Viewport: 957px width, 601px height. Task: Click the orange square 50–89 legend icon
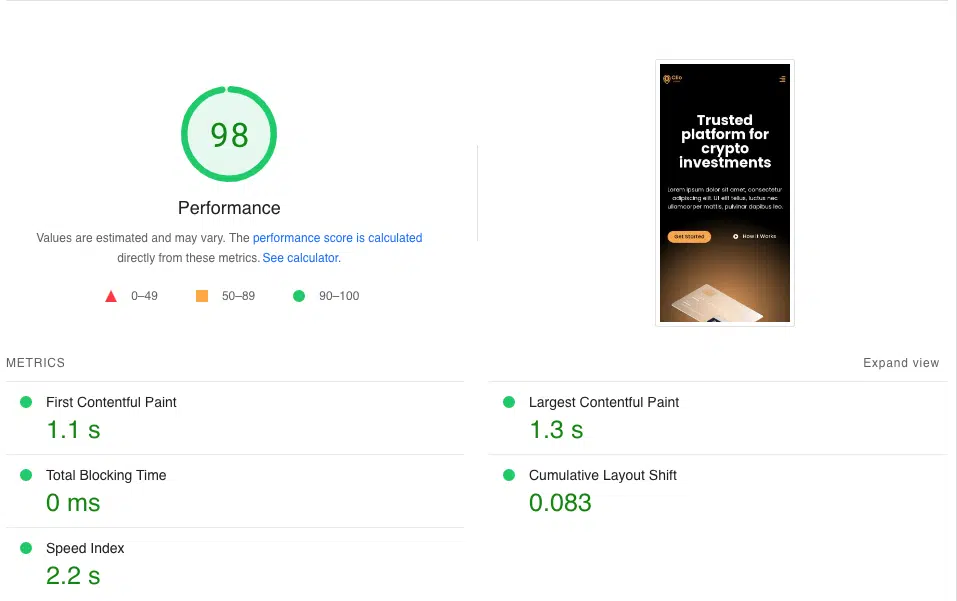(x=202, y=296)
